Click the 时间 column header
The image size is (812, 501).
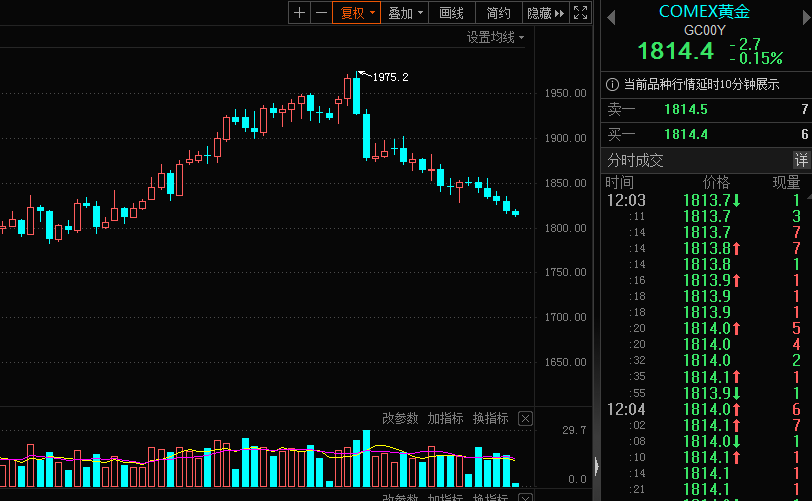pyautogui.click(x=619, y=182)
